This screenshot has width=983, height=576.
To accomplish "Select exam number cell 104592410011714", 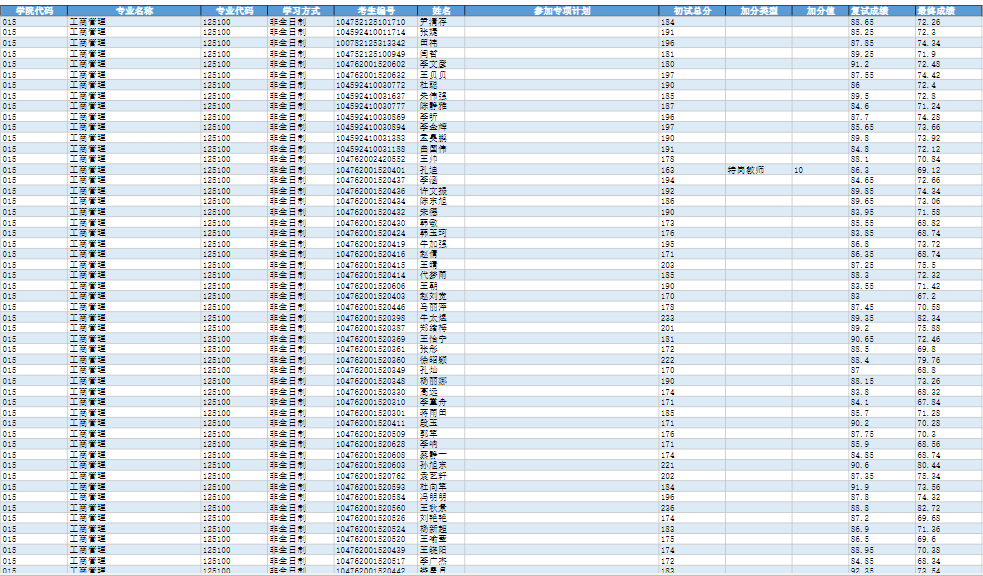I will coord(370,32).
